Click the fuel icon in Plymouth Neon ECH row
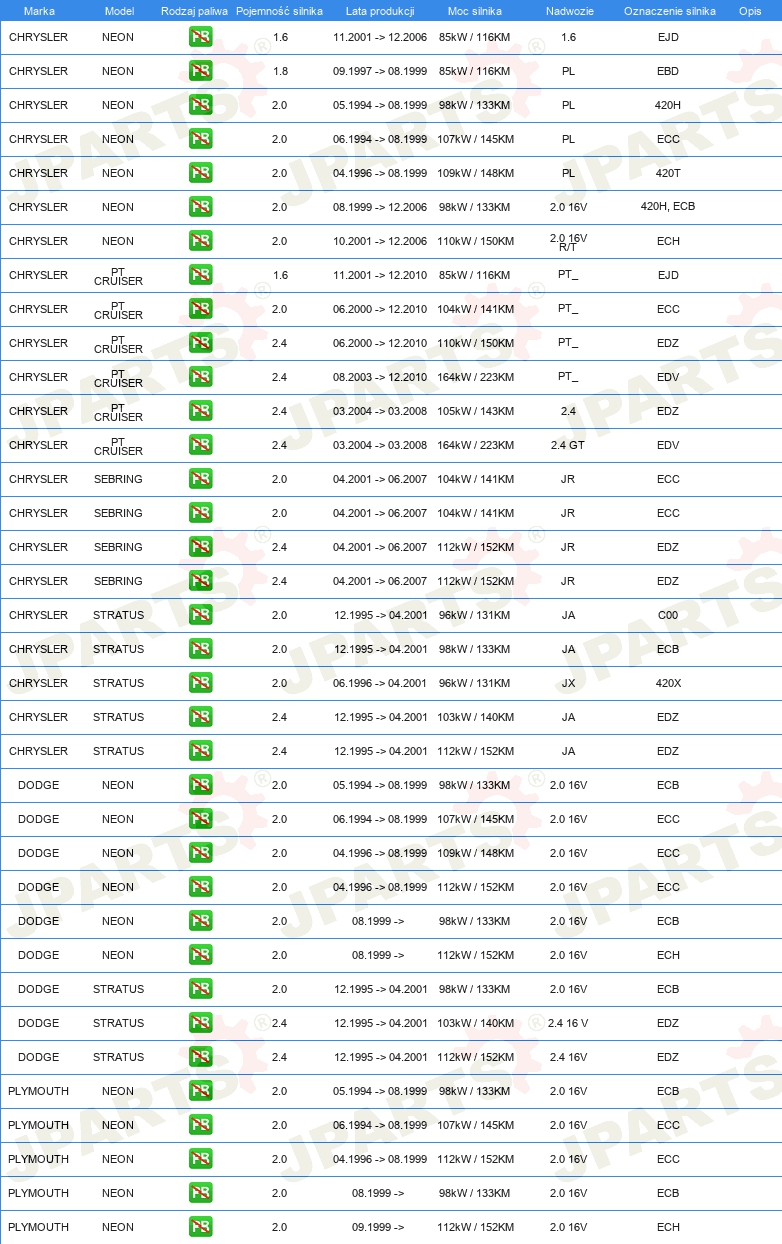Screen dimensions: 782x1244 [x=201, y=1227]
